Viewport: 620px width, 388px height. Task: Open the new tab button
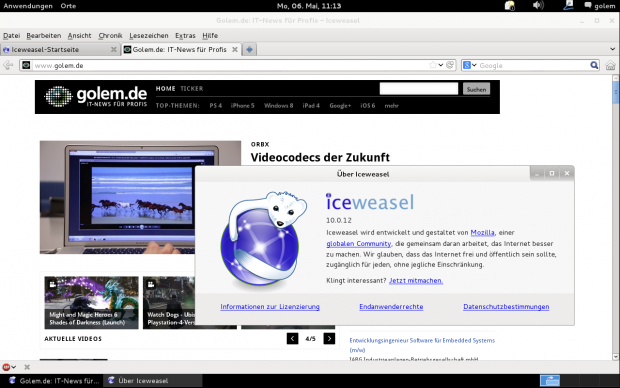(249, 49)
